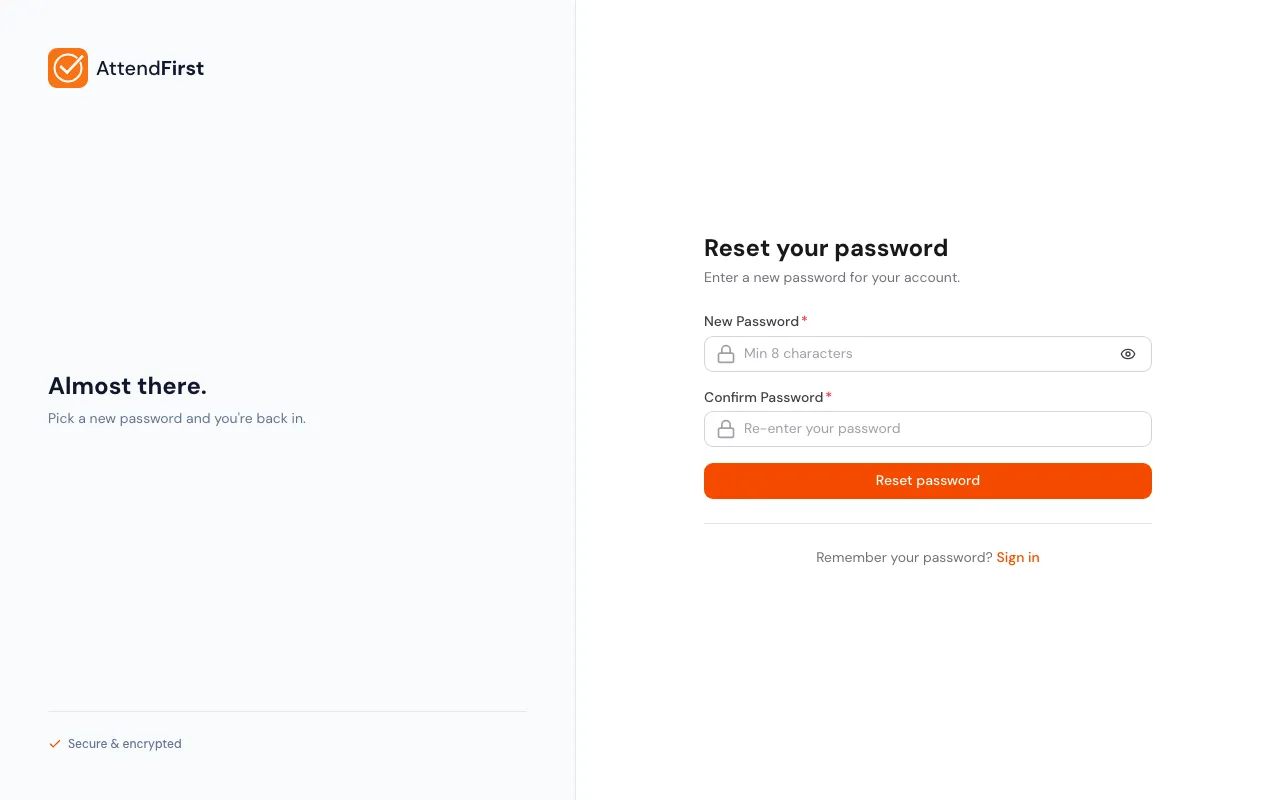
Task: Click the New Password label
Action: [x=752, y=321]
